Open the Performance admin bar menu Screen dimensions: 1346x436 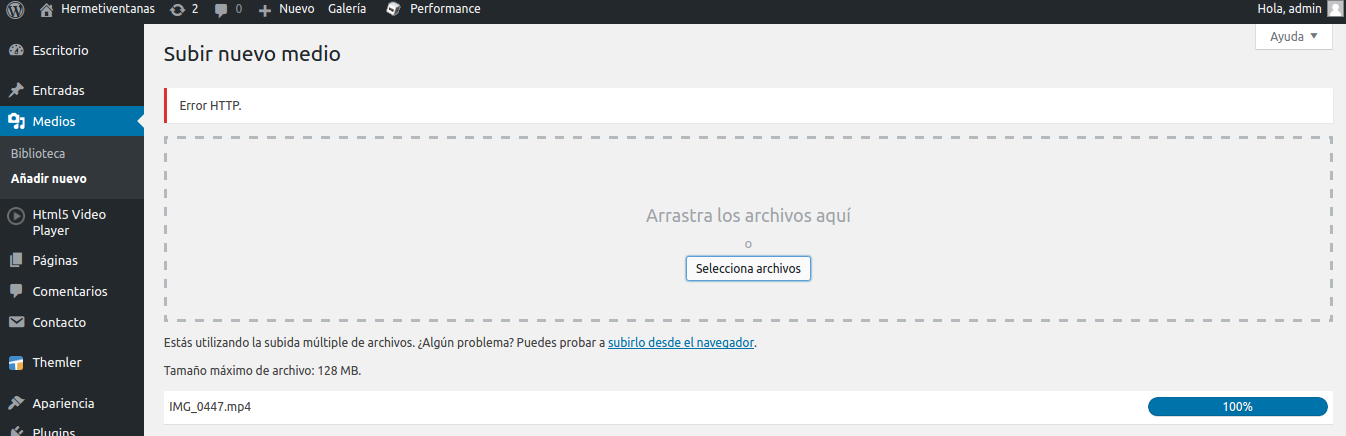[x=444, y=9]
